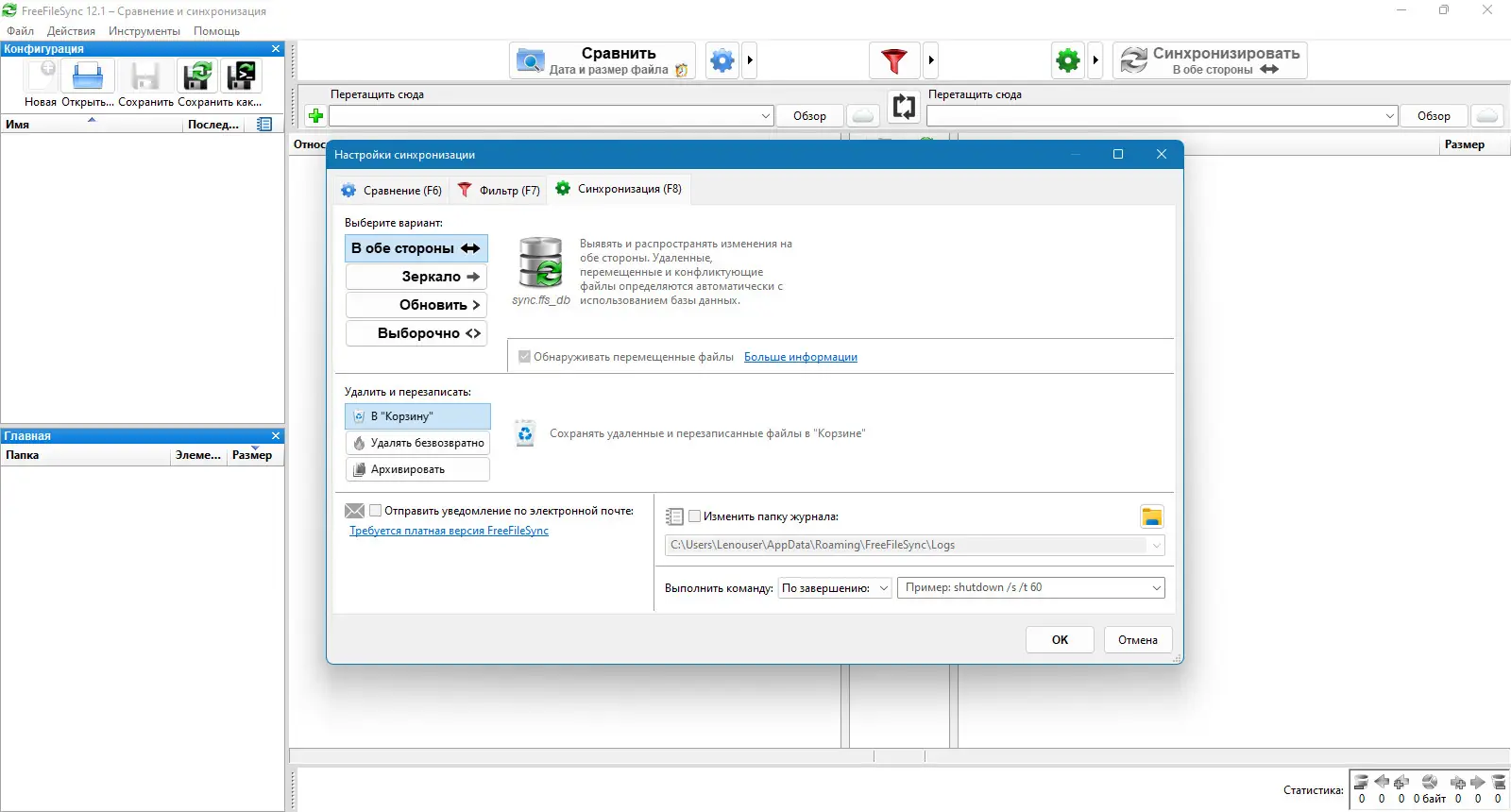Open the Больше информации link
Screen dimensions: 1511x812
[801, 357]
